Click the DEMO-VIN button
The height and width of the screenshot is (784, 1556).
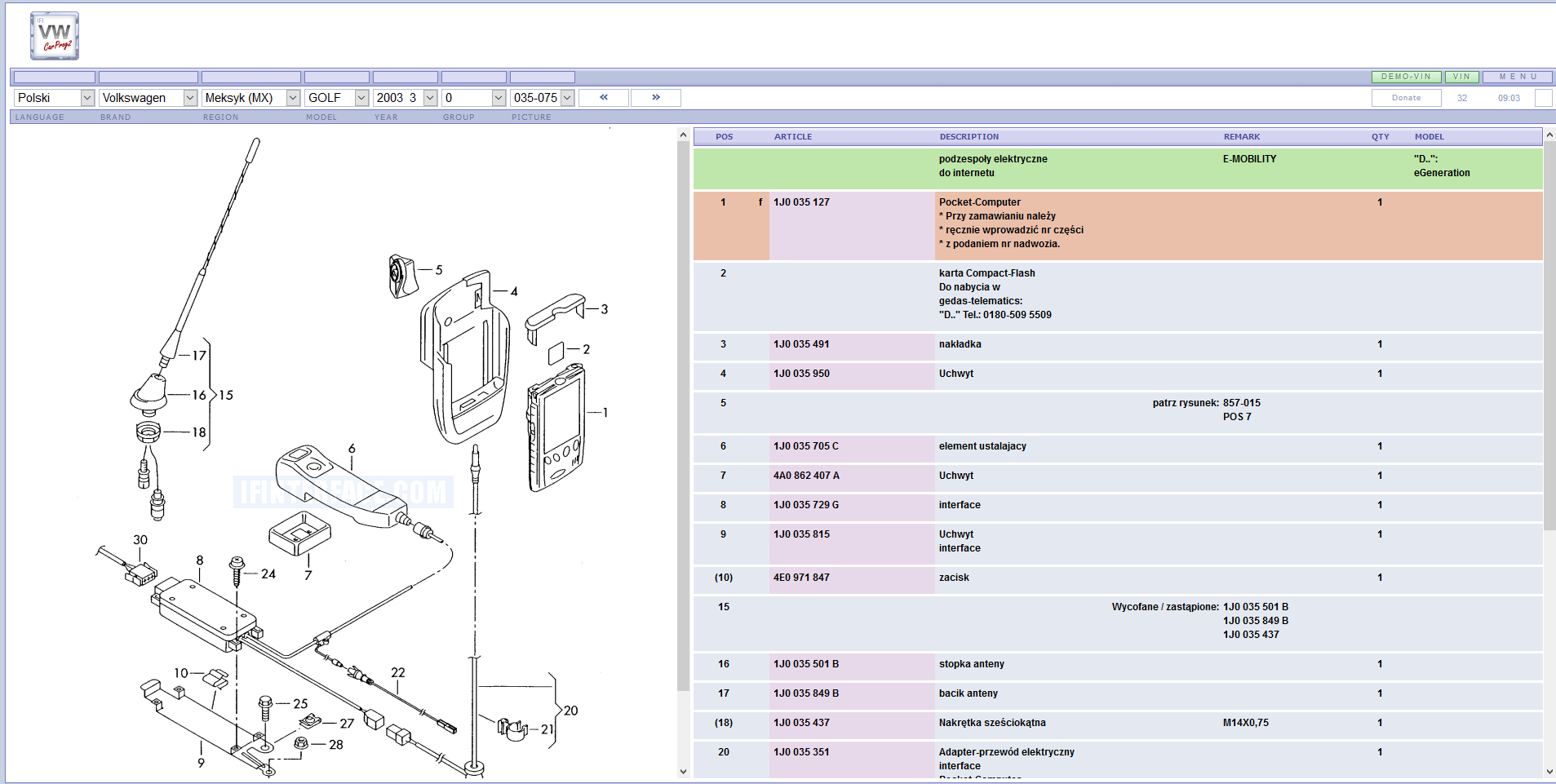(1406, 77)
